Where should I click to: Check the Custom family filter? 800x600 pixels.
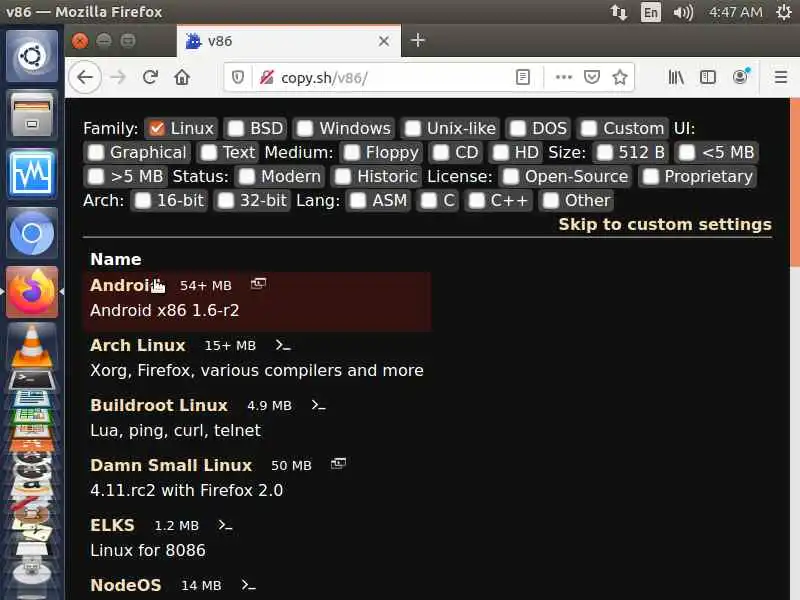tap(589, 128)
